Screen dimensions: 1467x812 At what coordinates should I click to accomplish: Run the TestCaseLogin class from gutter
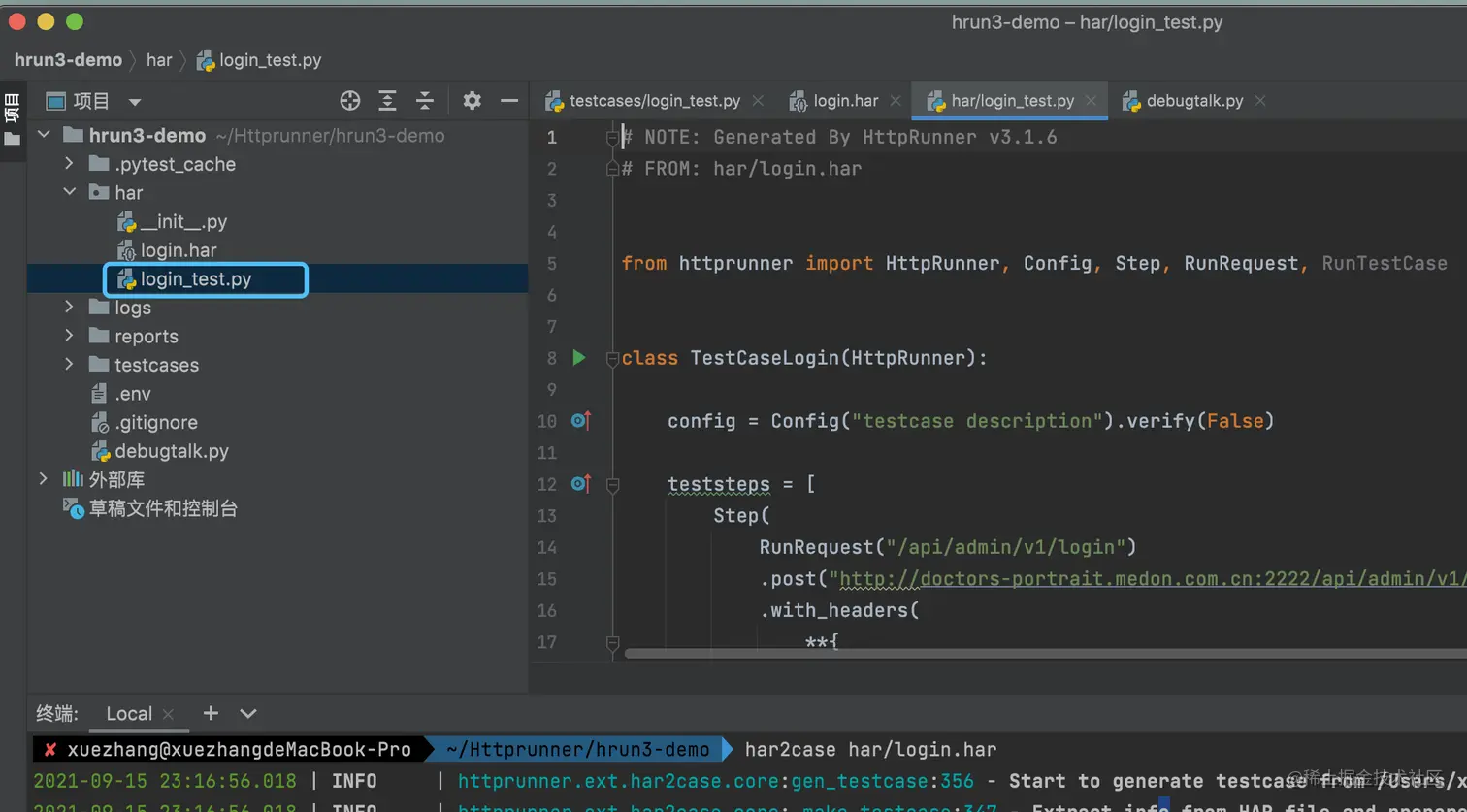579,358
